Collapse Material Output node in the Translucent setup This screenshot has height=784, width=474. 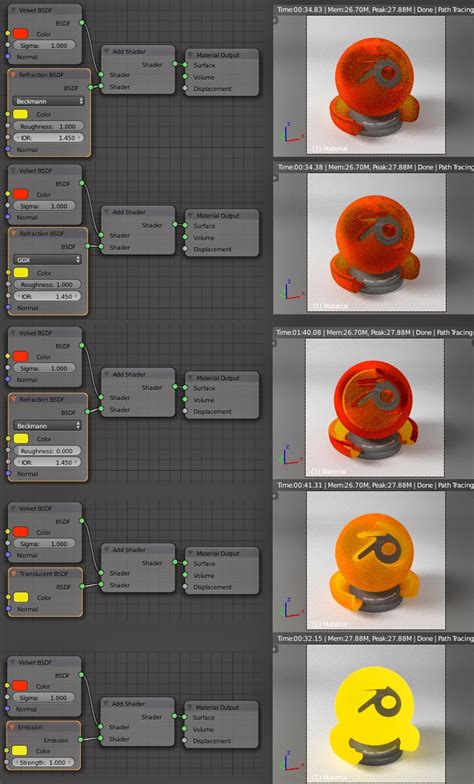click(190, 554)
